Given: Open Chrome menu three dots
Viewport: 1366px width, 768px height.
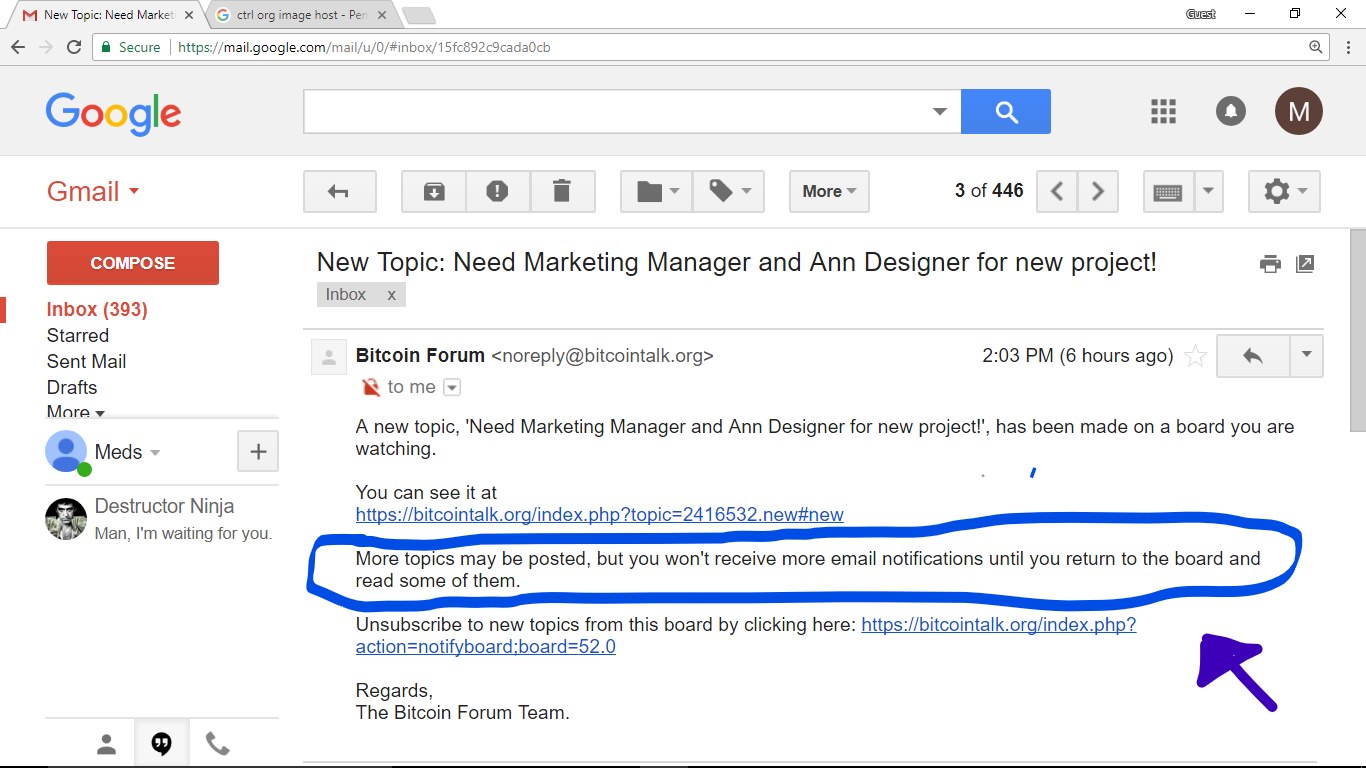Looking at the screenshot, I should click(x=1347, y=47).
